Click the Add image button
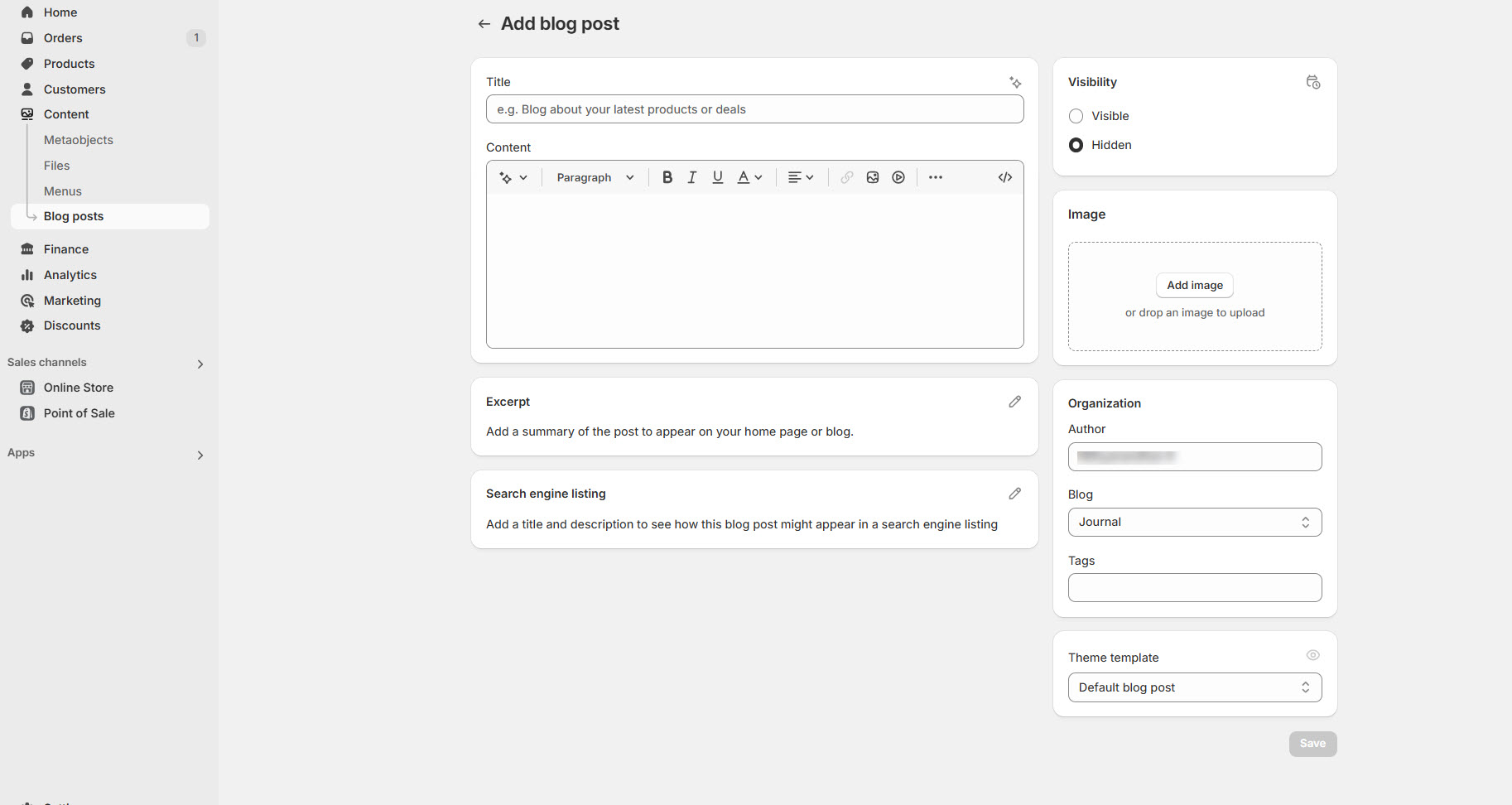1512x805 pixels. click(x=1194, y=285)
